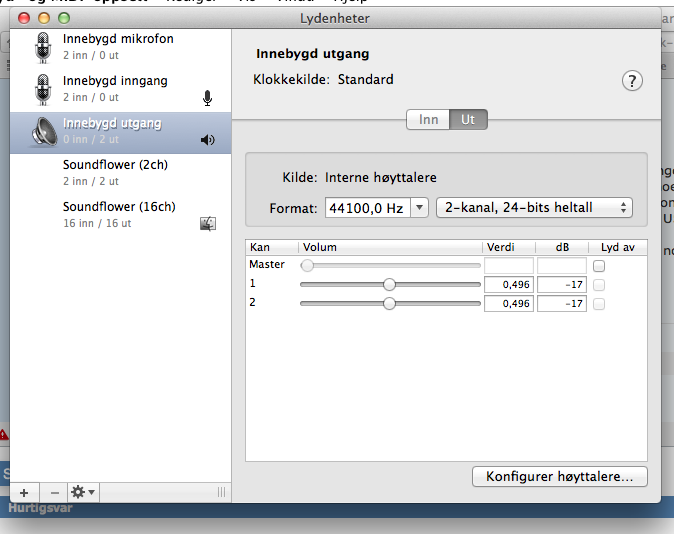Select Innebygd mikrofon in device list

[x=120, y=47]
